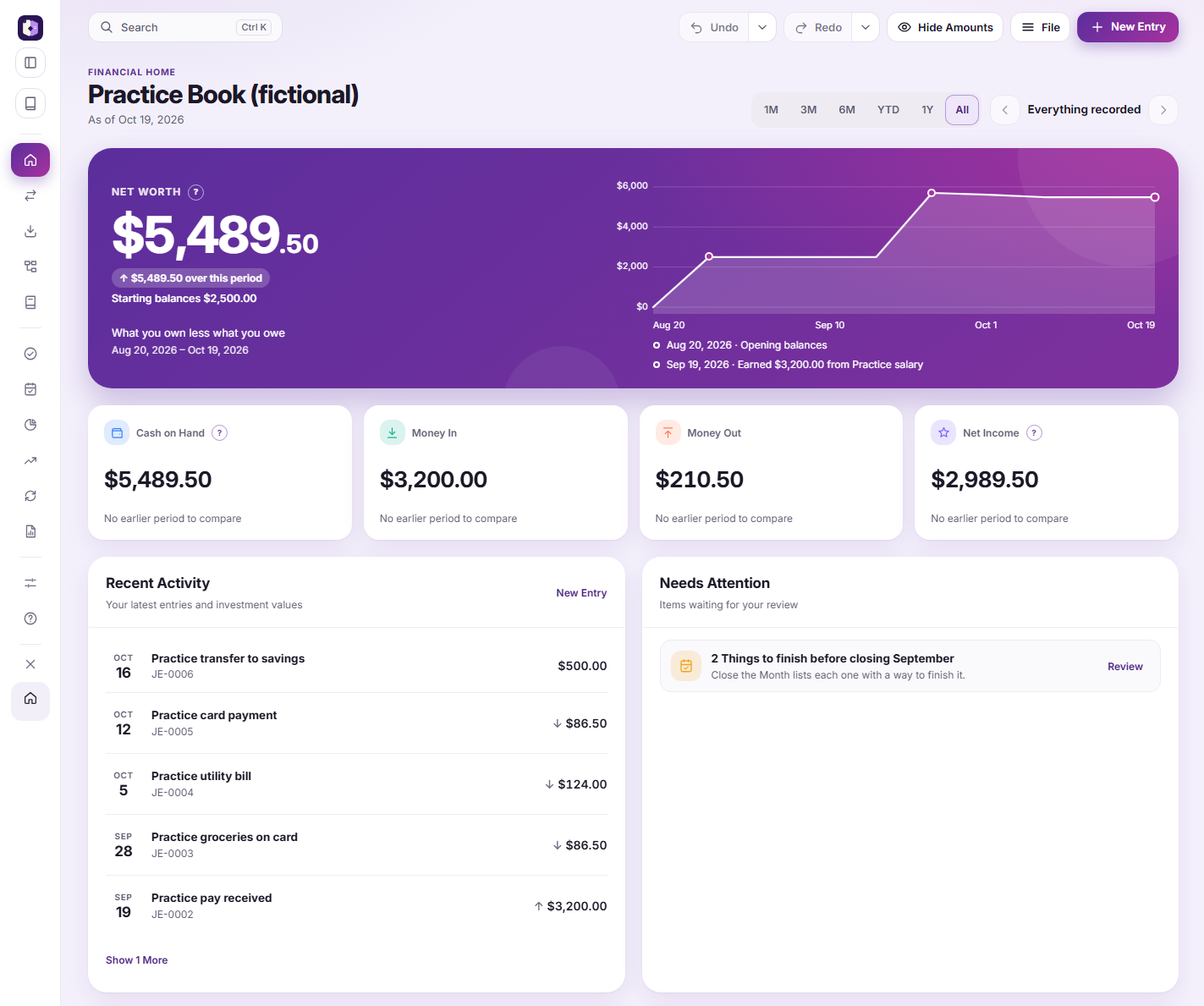Expand list with Show 1 More

(x=136, y=960)
